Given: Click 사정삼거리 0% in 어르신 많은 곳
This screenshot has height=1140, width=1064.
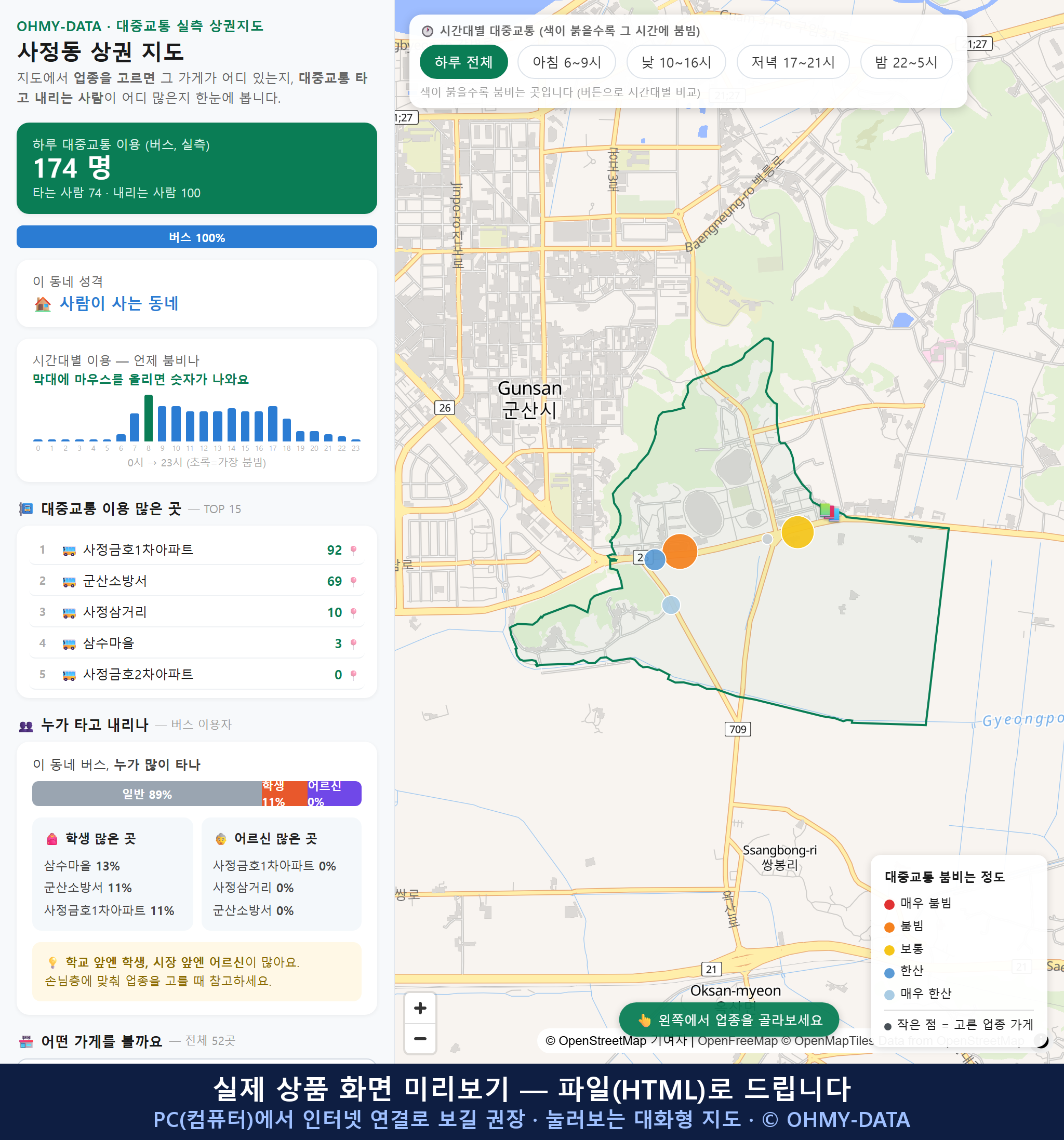Looking at the screenshot, I should [x=254, y=888].
